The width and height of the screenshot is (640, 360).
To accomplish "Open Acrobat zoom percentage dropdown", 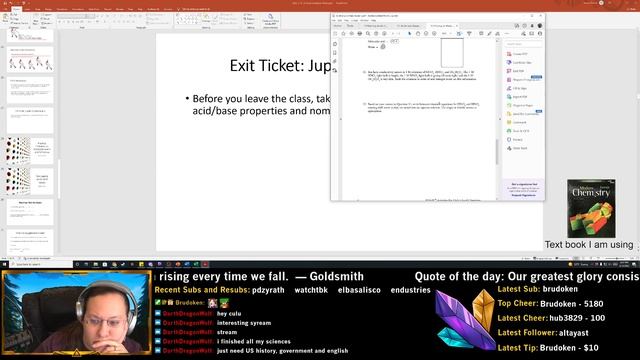I will (x=446, y=33).
